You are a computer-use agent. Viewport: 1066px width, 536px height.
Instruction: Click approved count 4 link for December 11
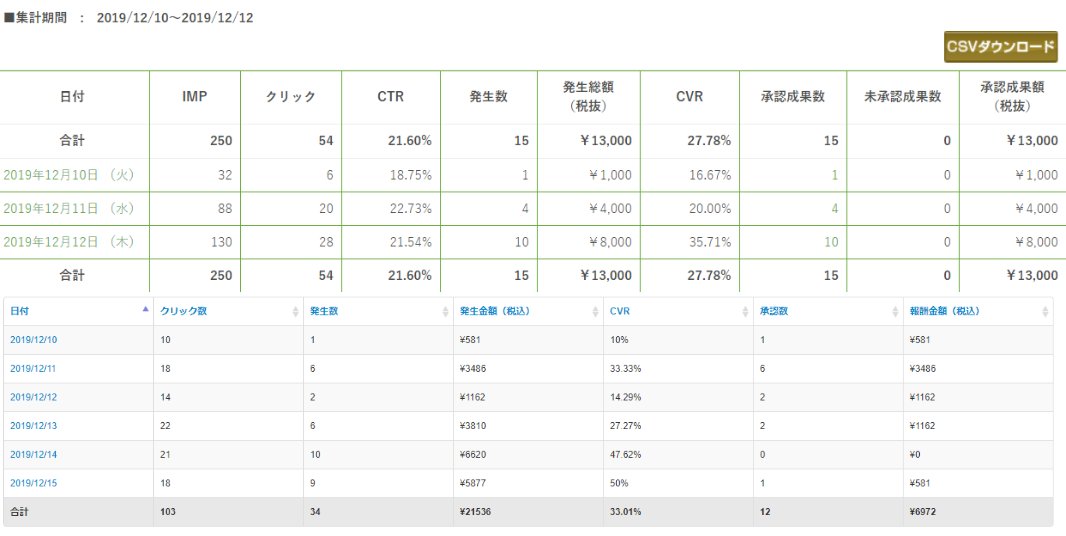coord(835,208)
